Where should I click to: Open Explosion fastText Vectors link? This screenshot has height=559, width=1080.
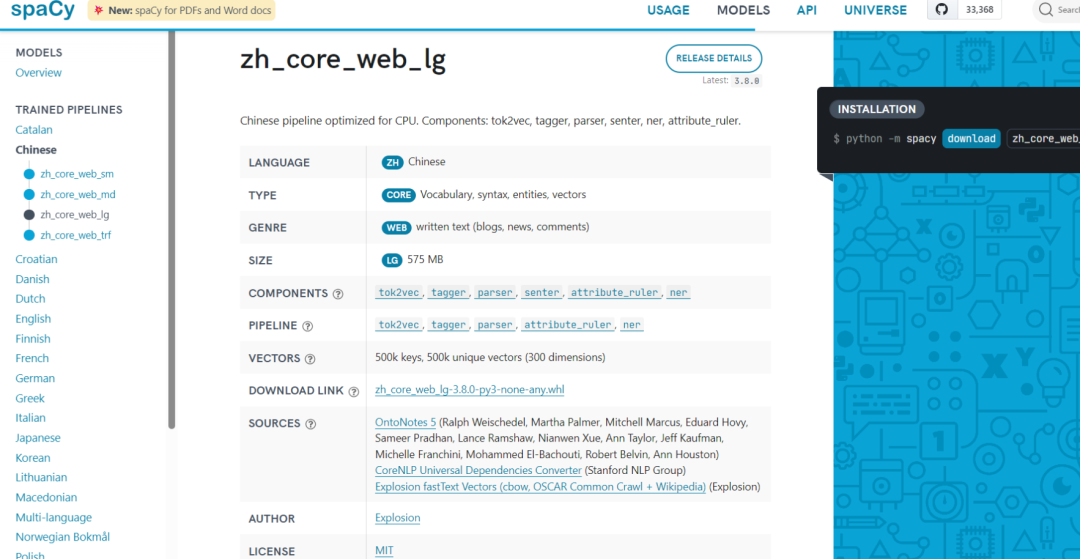pos(541,487)
